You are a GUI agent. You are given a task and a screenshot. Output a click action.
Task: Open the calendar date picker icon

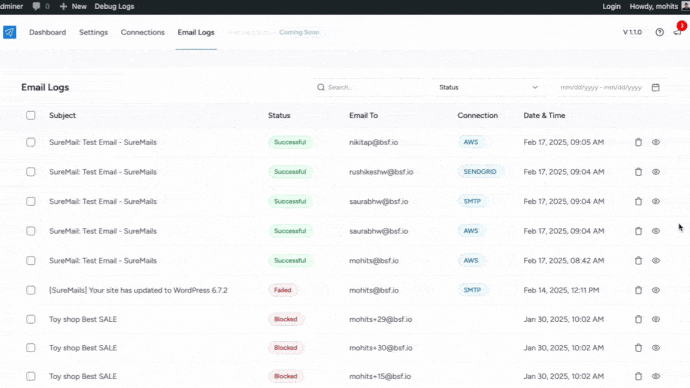click(656, 87)
